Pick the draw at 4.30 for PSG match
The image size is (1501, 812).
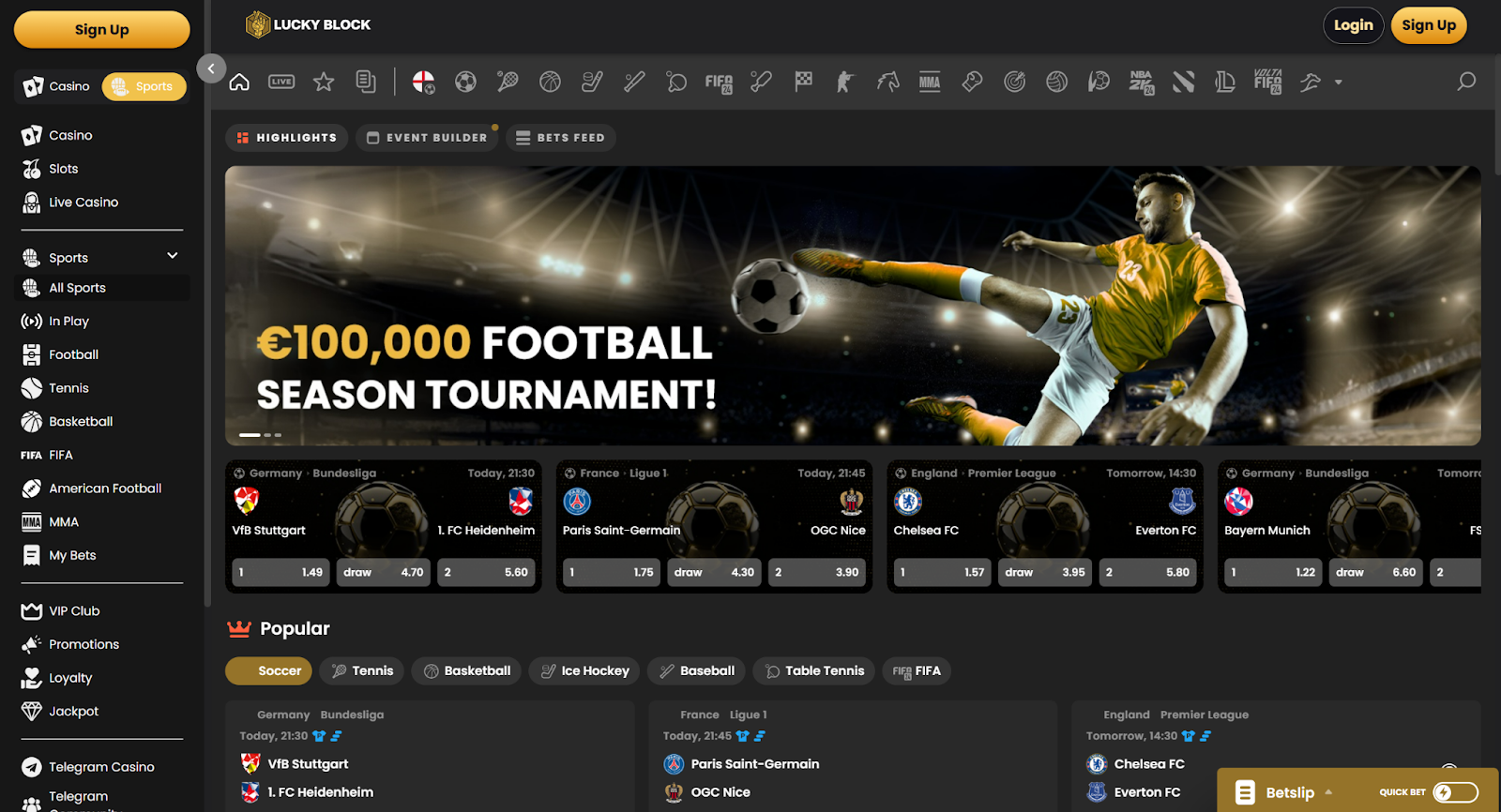pyautogui.click(x=713, y=572)
